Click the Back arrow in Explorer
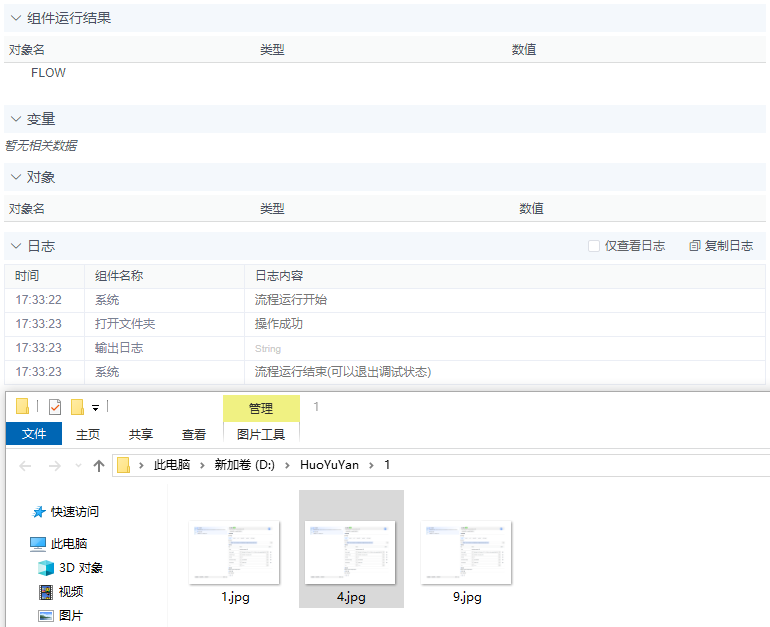The height and width of the screenshot is (627, 770). click(25, 465)
